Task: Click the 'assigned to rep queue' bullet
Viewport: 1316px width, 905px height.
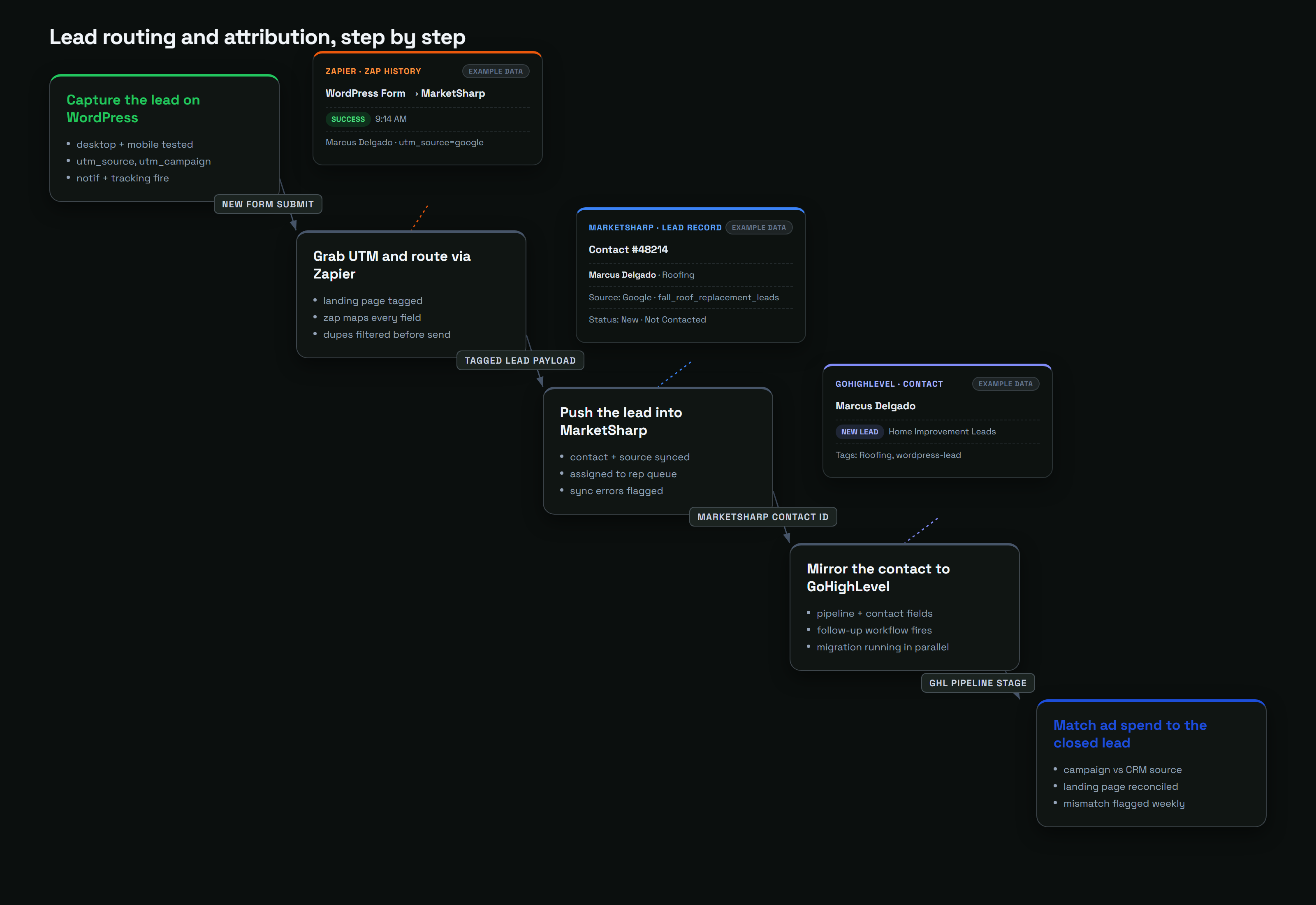Action: coord(623,474)
